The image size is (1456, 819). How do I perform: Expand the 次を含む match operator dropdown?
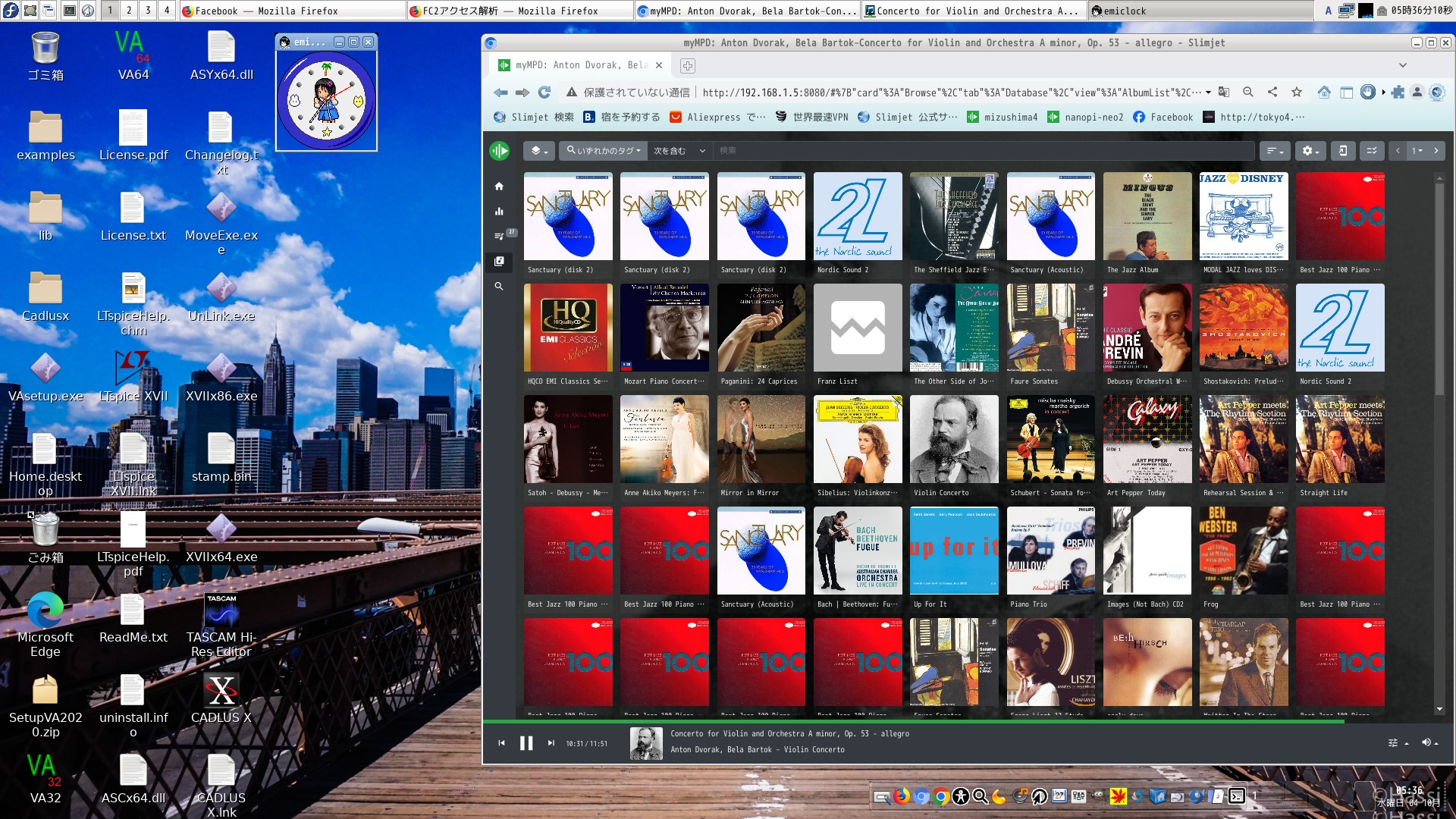point(679,151)
